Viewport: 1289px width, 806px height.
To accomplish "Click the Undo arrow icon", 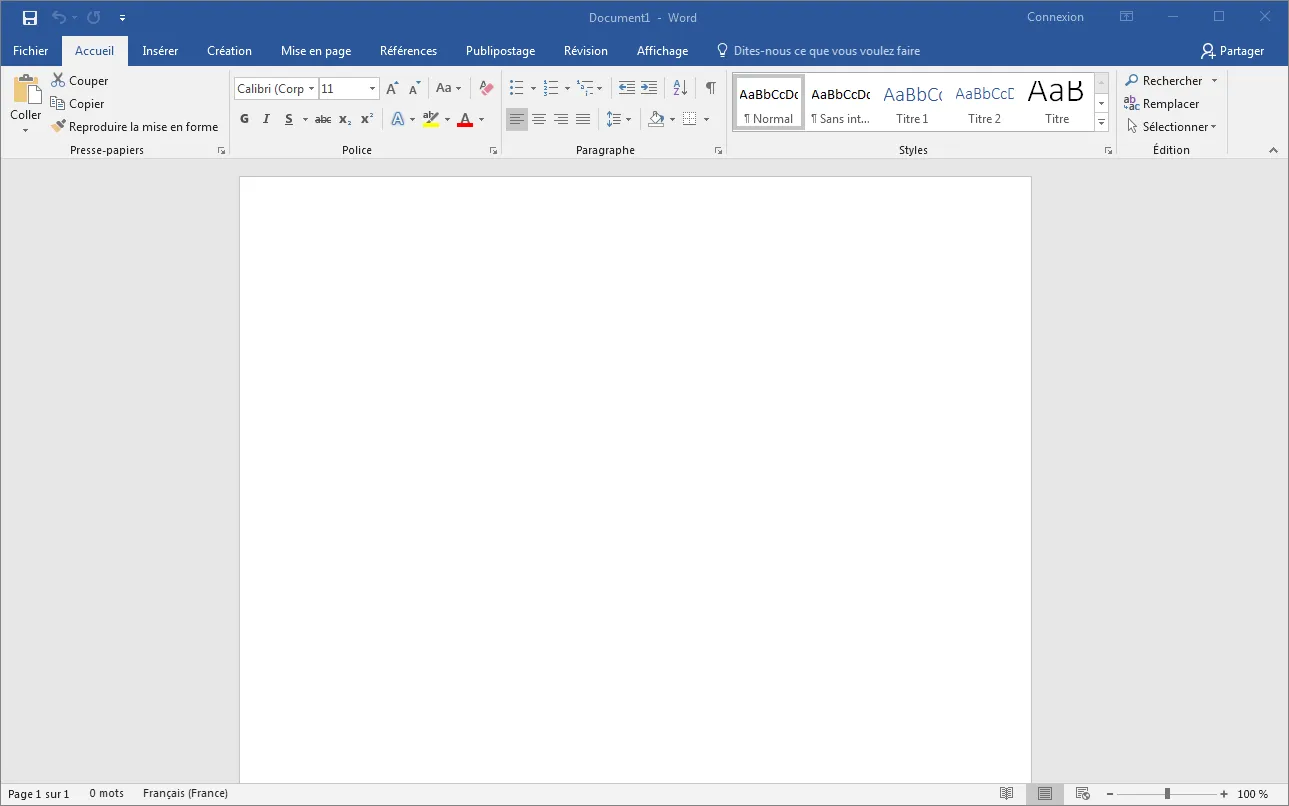I will coord(59,17).
